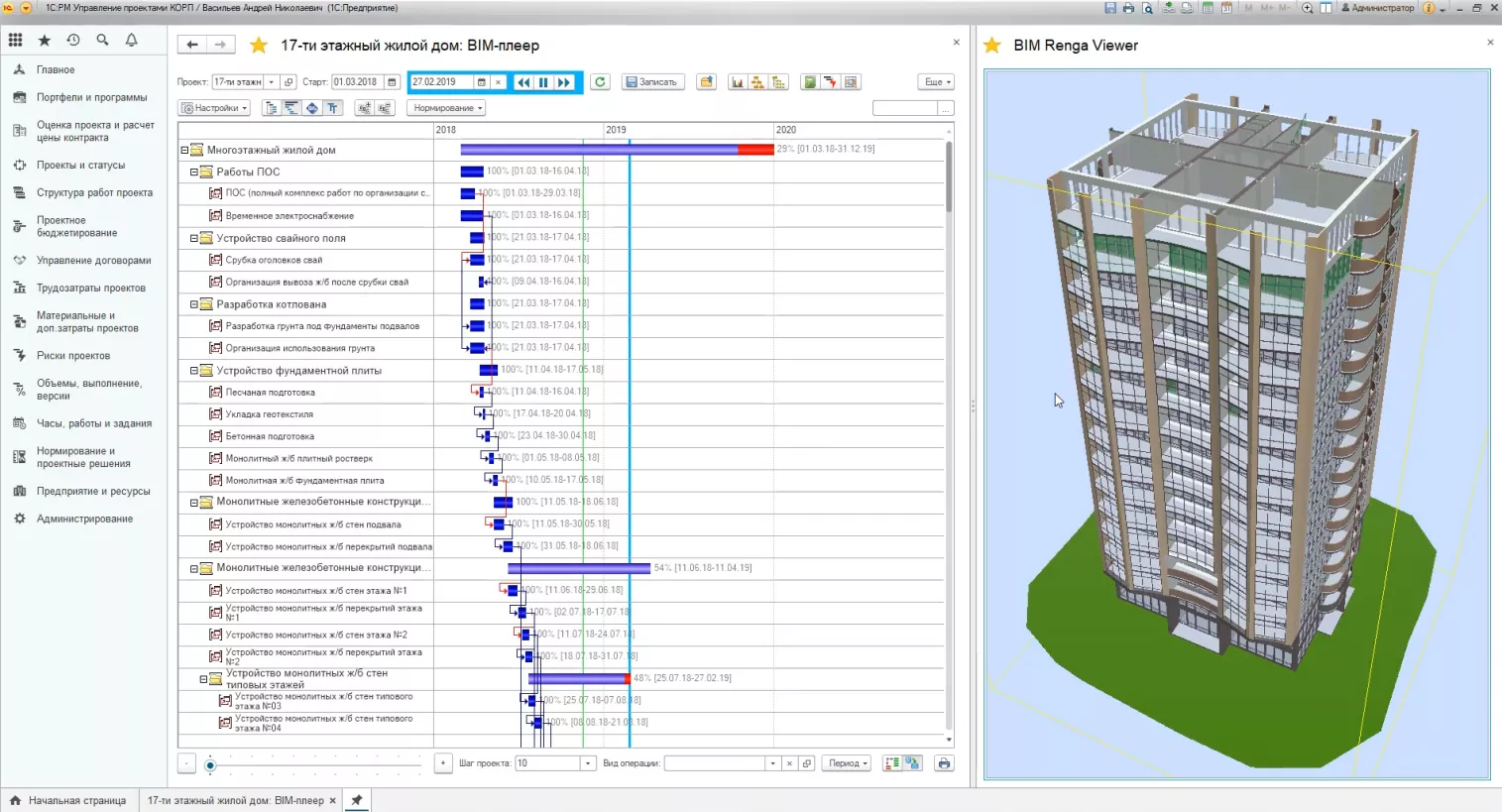This screenshot has width=1502, height=812.
Task: Toggle the BIM Renga Viewer favorite star
Action: click(992, 46)
